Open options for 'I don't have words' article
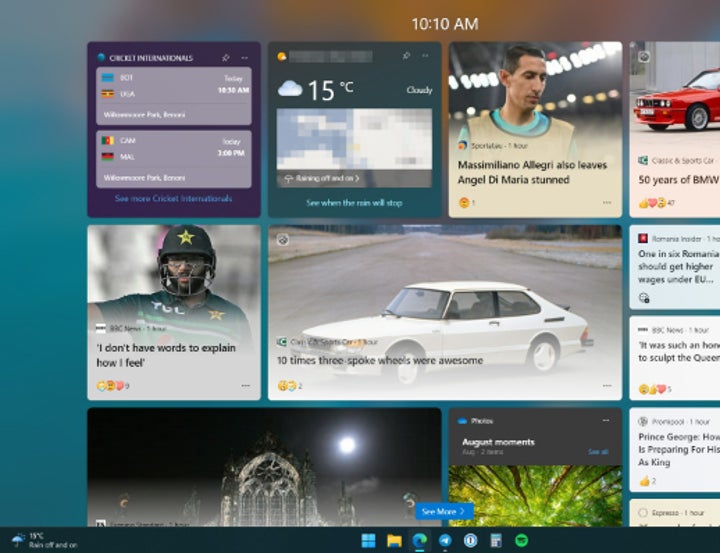The height and width of the screenshot is (553, 720). click(x=245, y=386)
